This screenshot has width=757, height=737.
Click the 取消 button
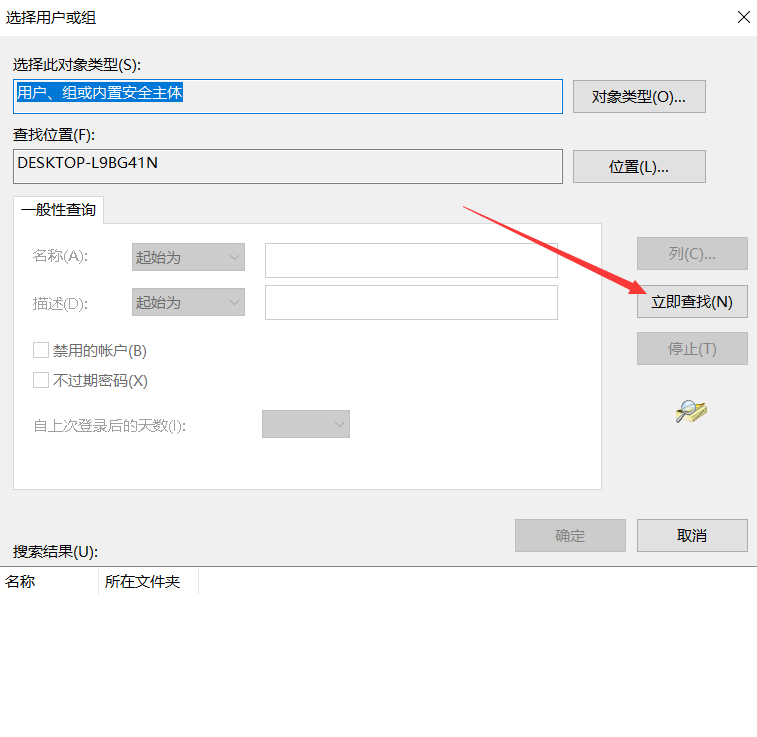click(692, 535)
